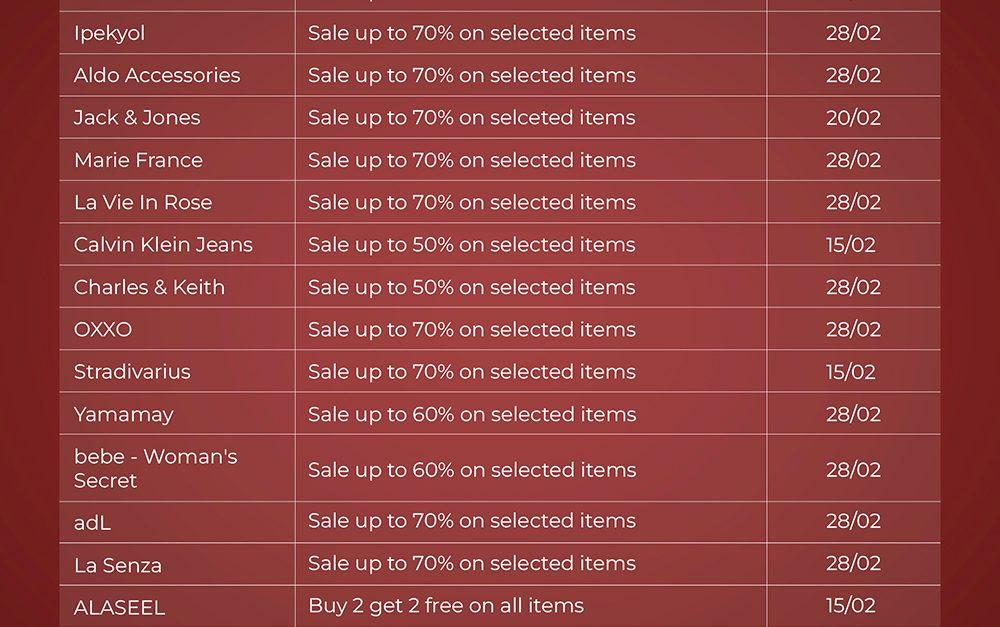Click the Buy 2 get 2 free offer

point(446,605)
